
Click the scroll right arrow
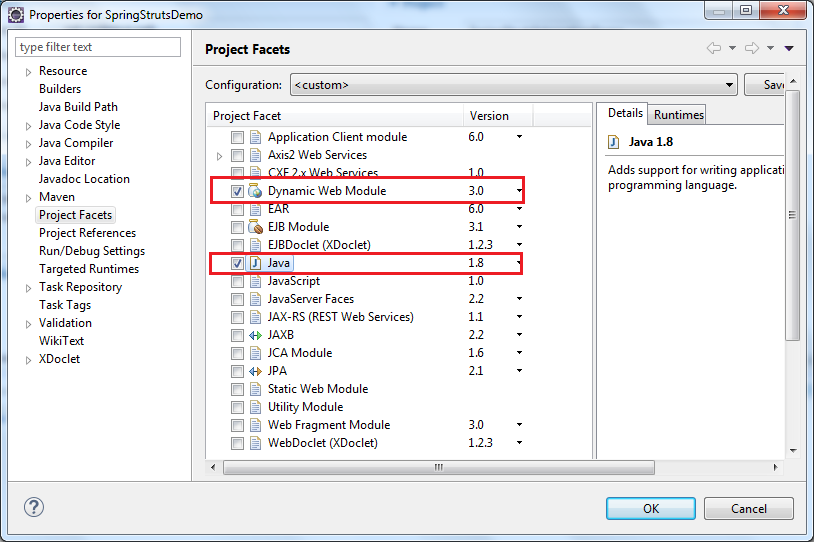click(x=775, y=467)
